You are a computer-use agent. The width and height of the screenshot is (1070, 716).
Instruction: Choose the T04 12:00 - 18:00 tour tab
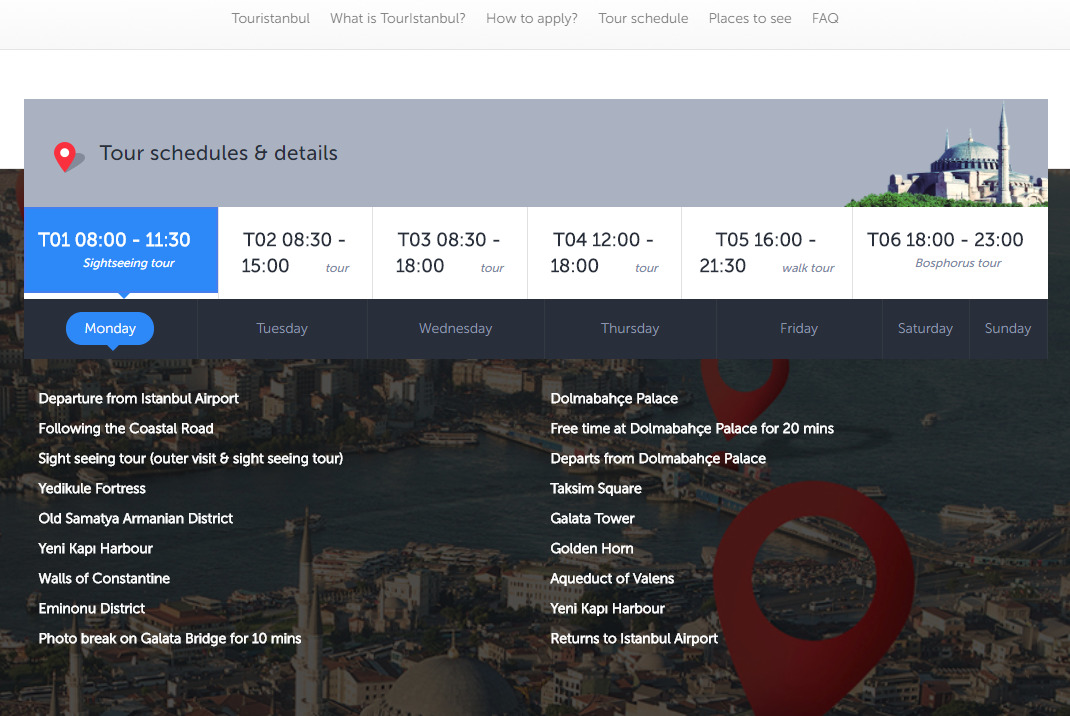tap(605, 253)
